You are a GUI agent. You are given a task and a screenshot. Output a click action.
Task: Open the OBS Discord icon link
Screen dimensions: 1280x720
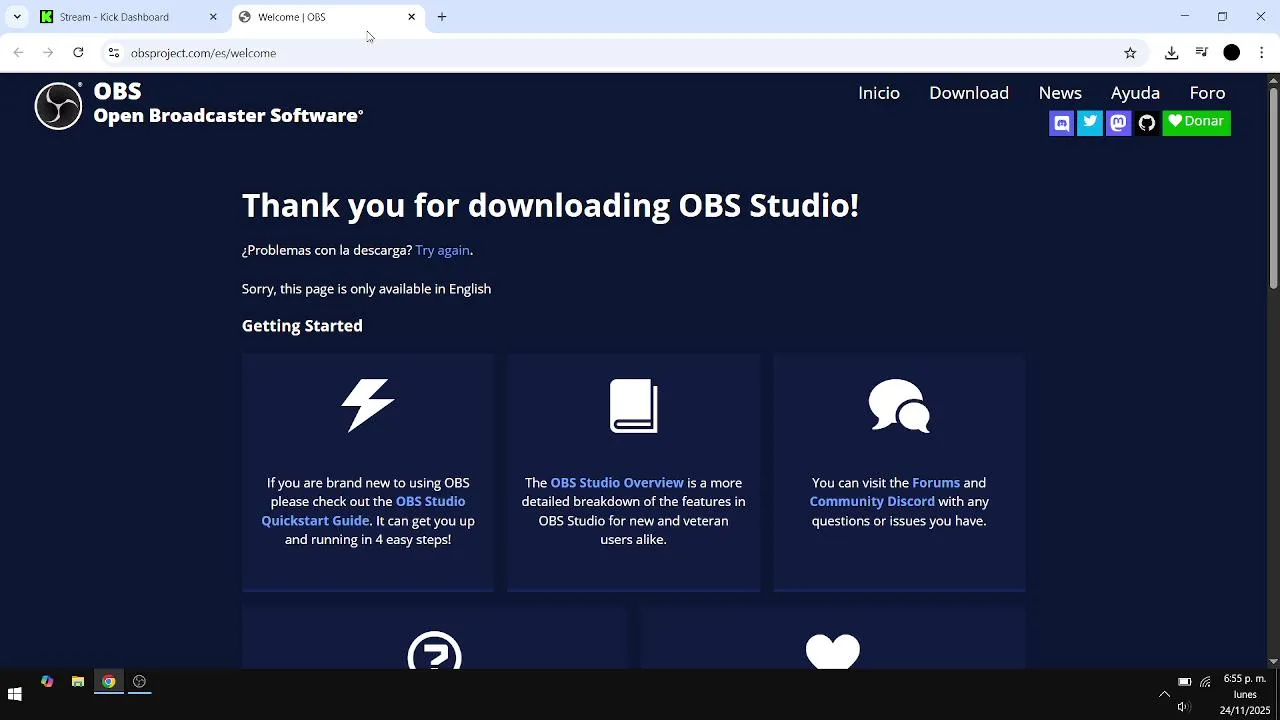[x=1062, y=123]
